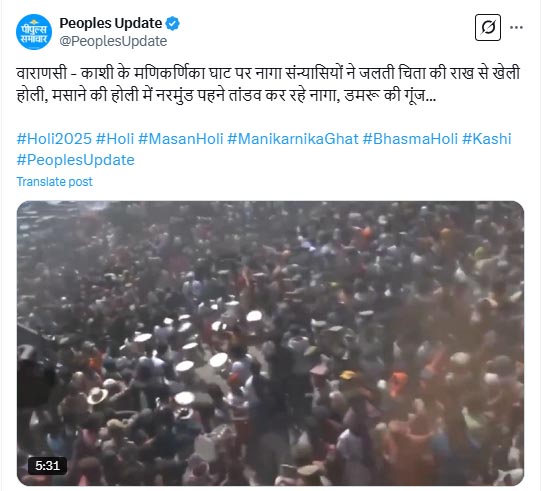Screen dimensions: 541x491
Task: Click the blue verified badge icon
Action: coord(173,23)
